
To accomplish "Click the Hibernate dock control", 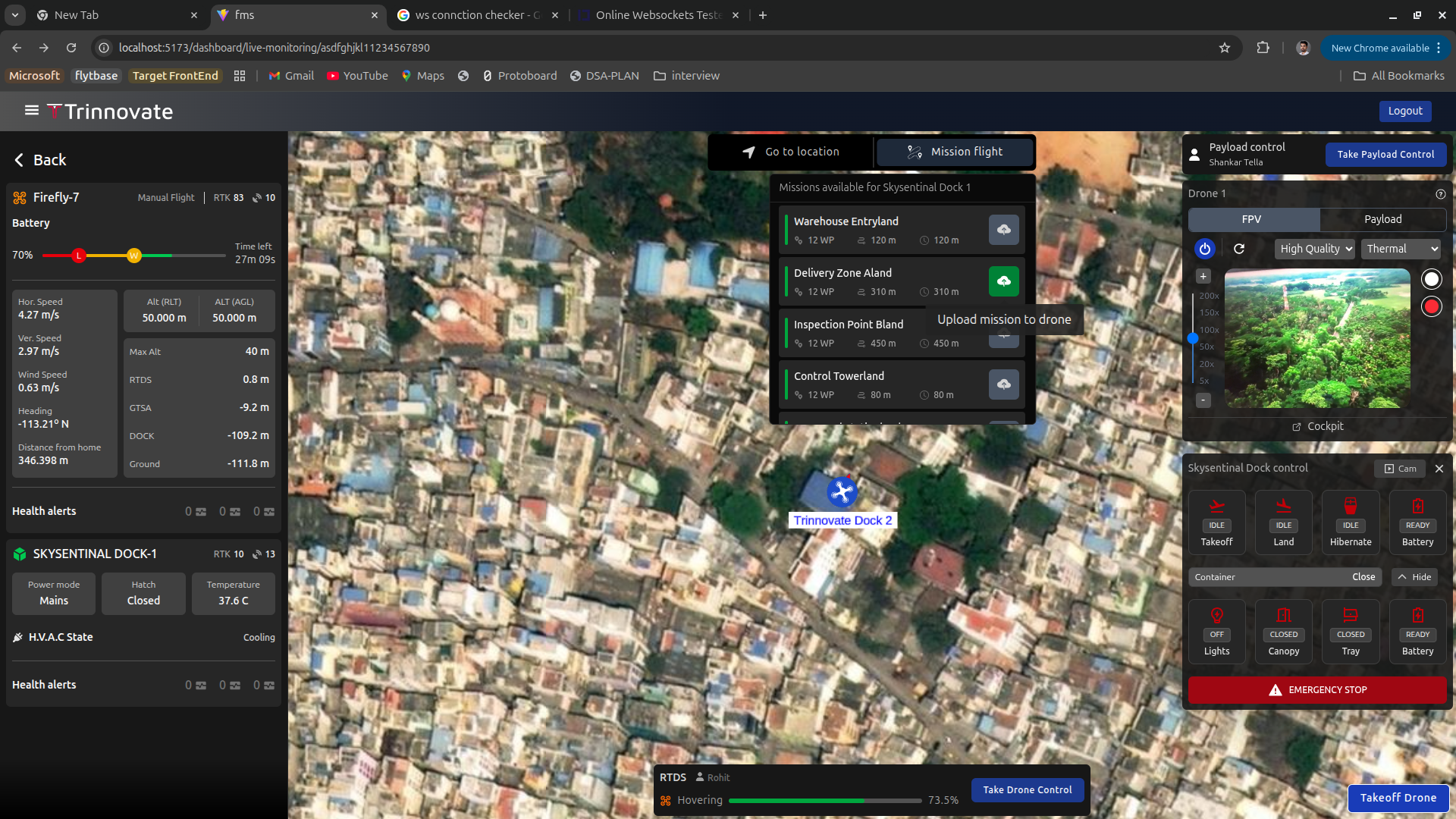I will point(1350,522).
